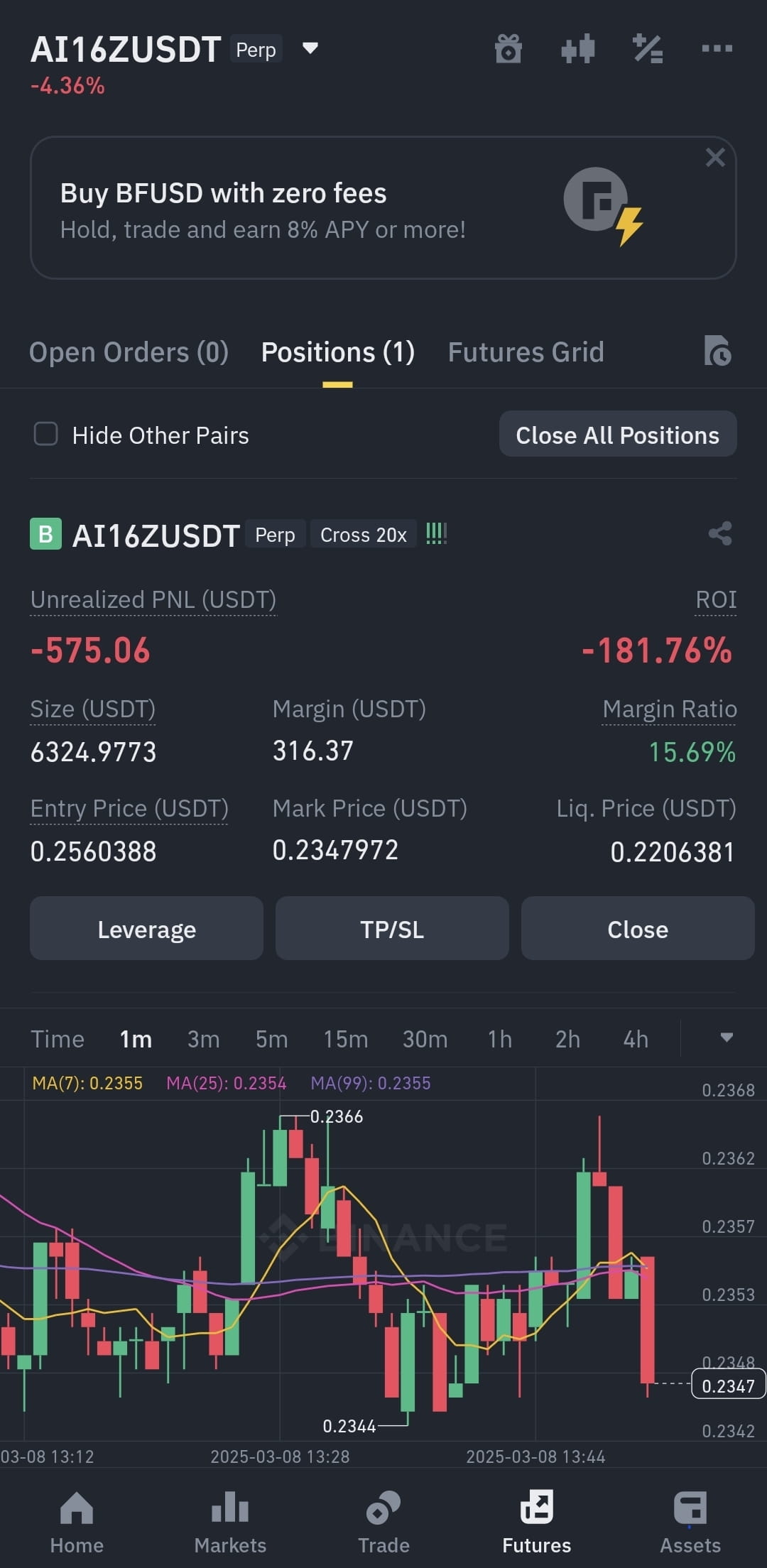Open the candlestick chart icon
This screenshot has width=767, height=1568.
(577, 49)
